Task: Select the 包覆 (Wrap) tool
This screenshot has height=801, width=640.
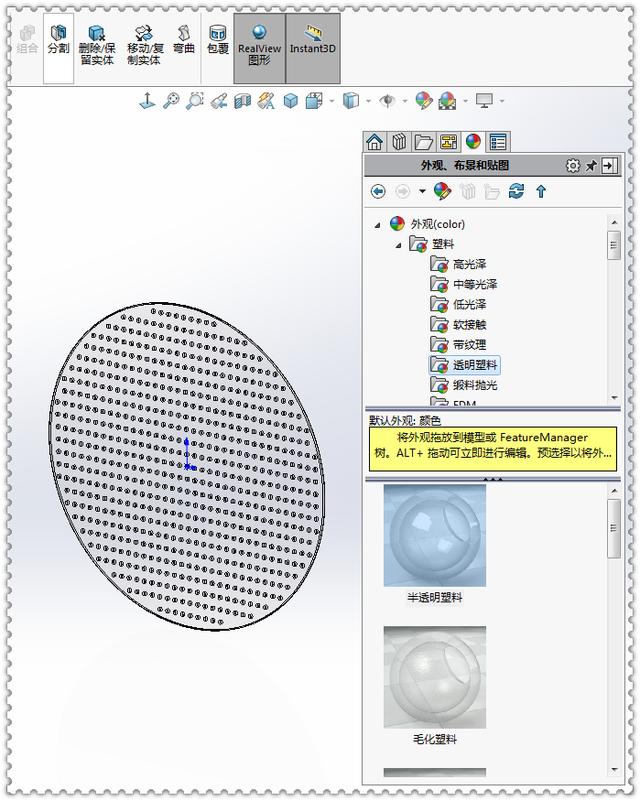Action: [218, 41]
